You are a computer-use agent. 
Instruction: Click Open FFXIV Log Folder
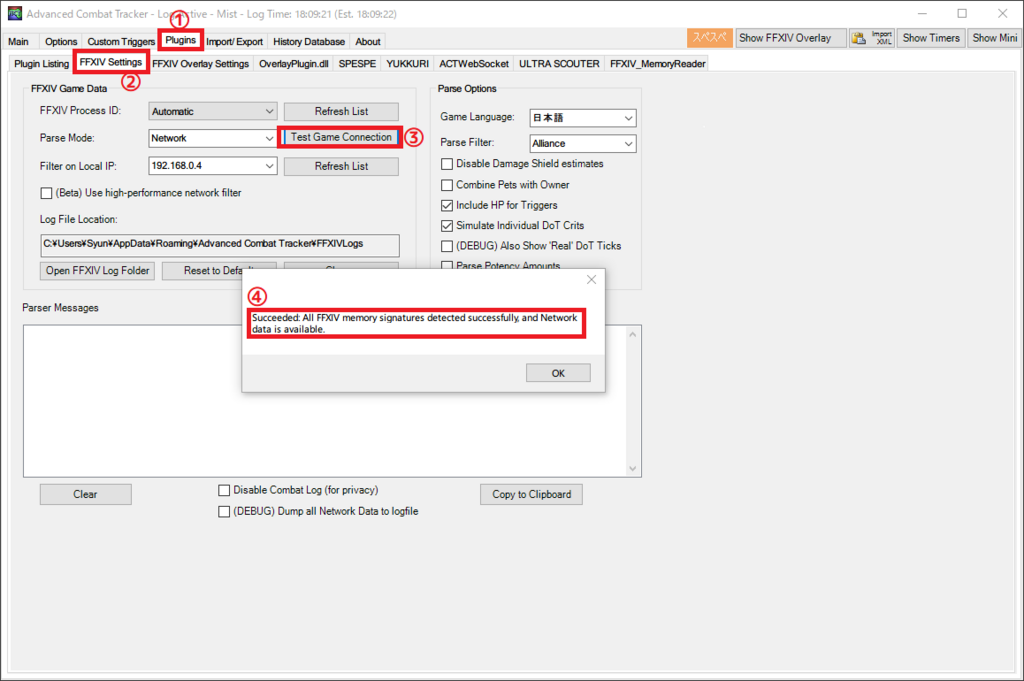click(x=97, y=271)
